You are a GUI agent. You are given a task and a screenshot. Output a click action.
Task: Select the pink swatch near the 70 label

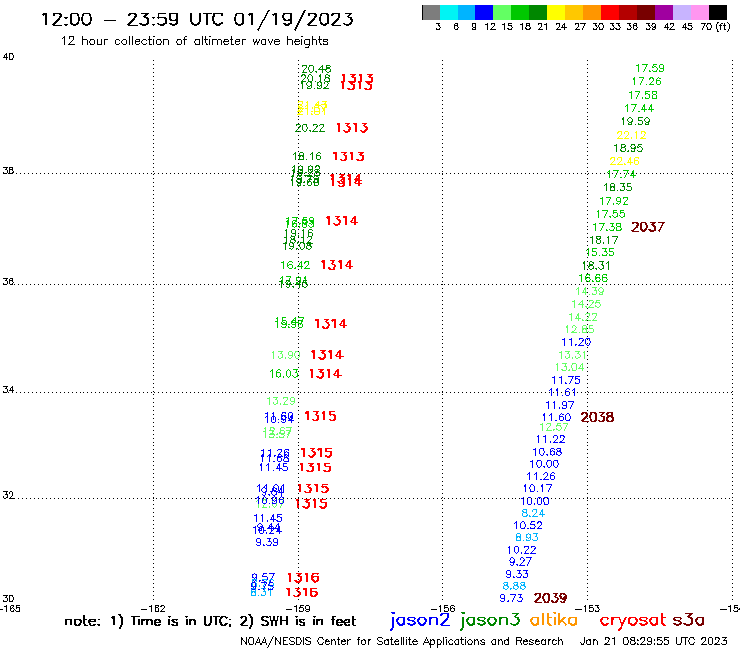point(699,12)
